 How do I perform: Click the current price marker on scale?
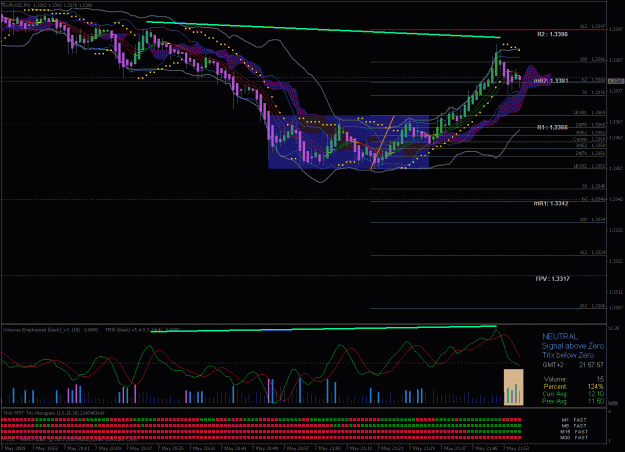pos(616,81)
